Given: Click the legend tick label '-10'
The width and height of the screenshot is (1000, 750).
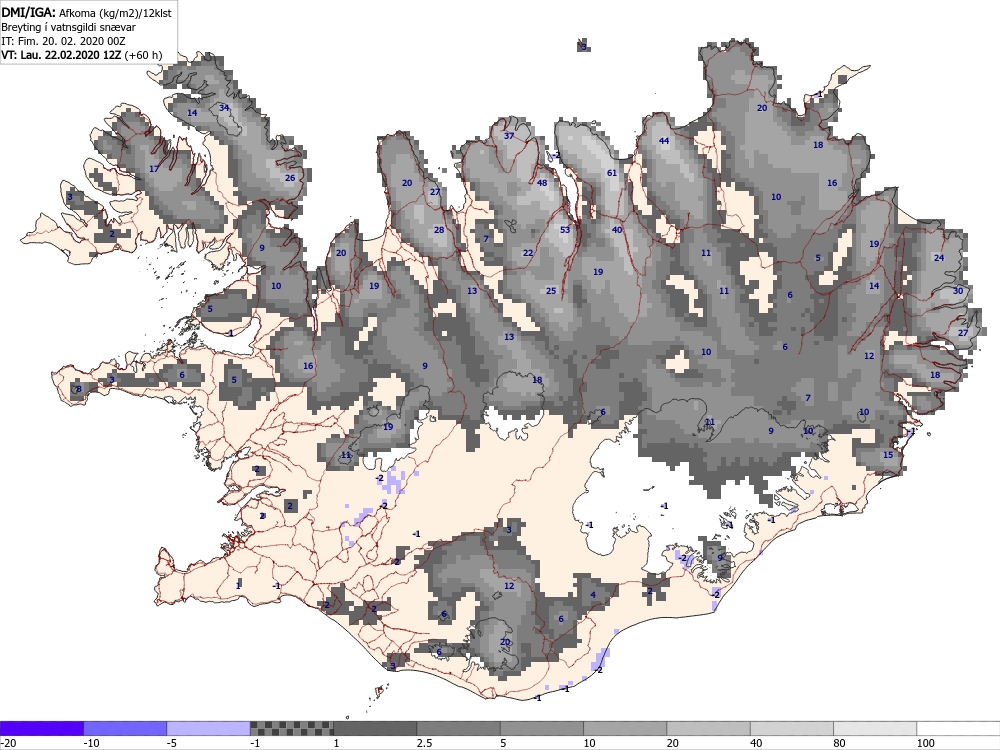Looking at the screenshot, I should coord(92,744).
